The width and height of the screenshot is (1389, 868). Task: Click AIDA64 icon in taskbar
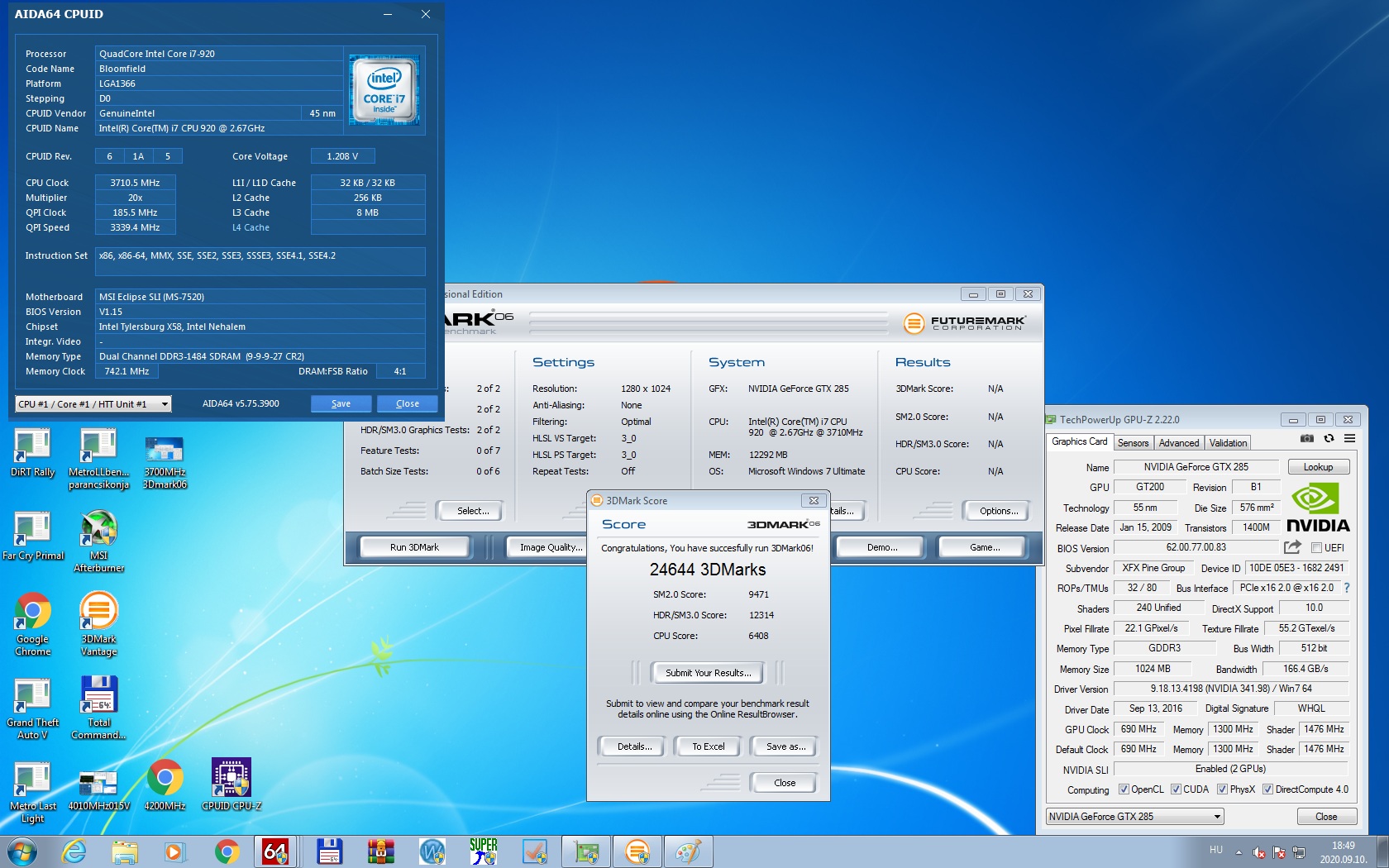[274, 851]
